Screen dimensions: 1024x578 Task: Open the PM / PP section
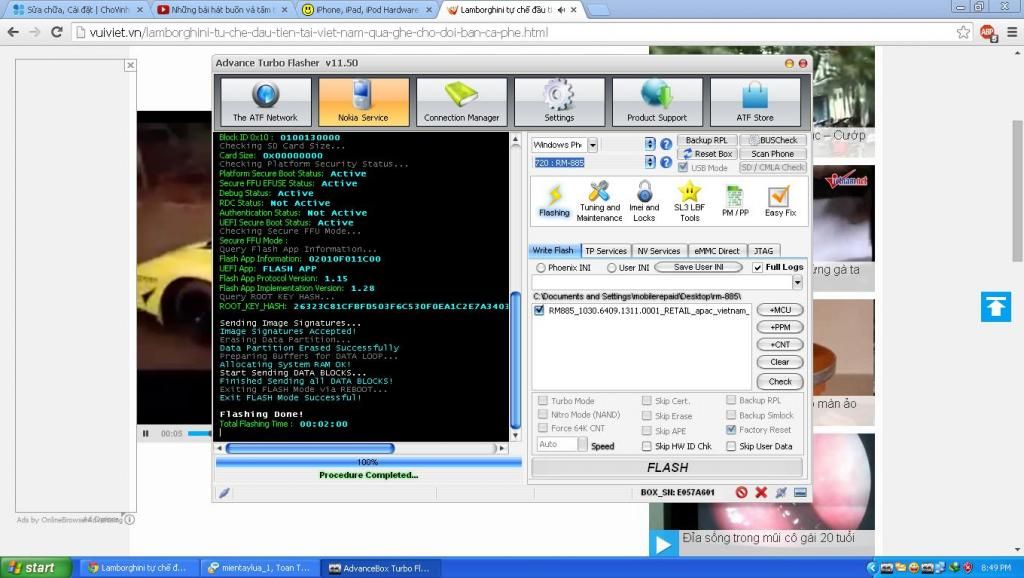click(735, 201)
